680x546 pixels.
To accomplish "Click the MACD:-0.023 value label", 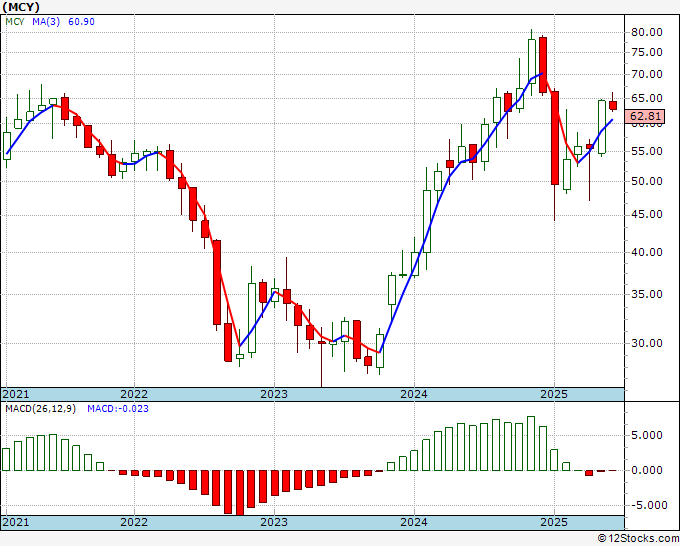I will 118,409.
